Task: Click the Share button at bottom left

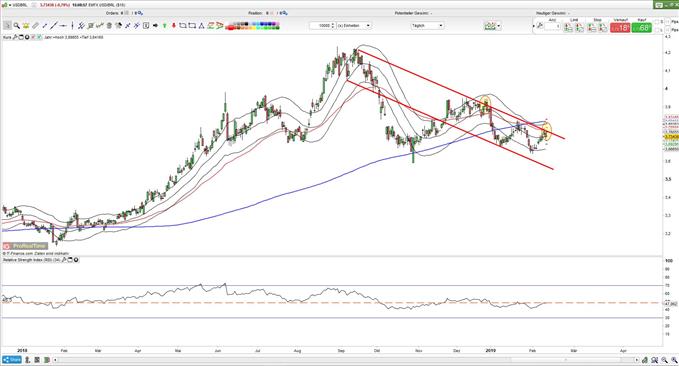Action: pyautogui.click(x=12, y=360)
